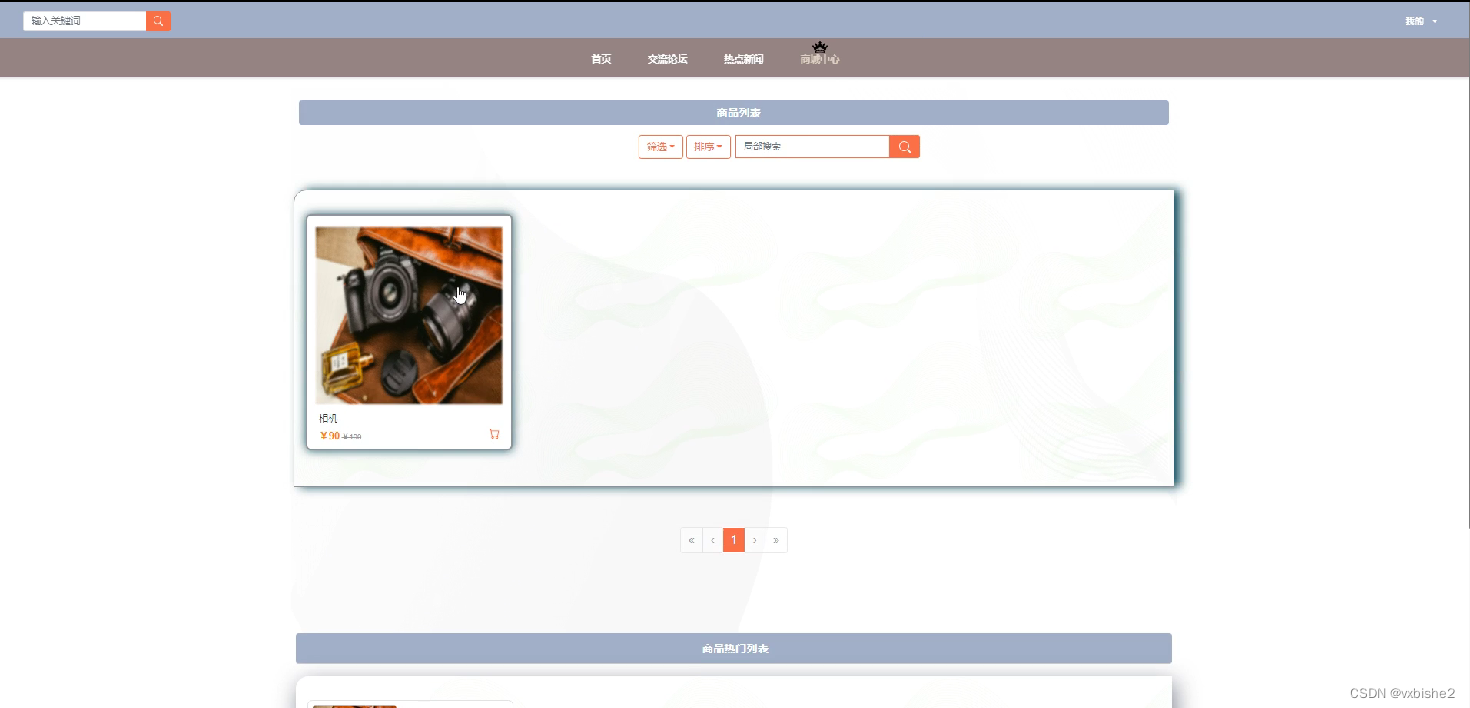Open 交流论坛 in the navigation bar
Viewport: 1470px width, 708px height.
667,59
